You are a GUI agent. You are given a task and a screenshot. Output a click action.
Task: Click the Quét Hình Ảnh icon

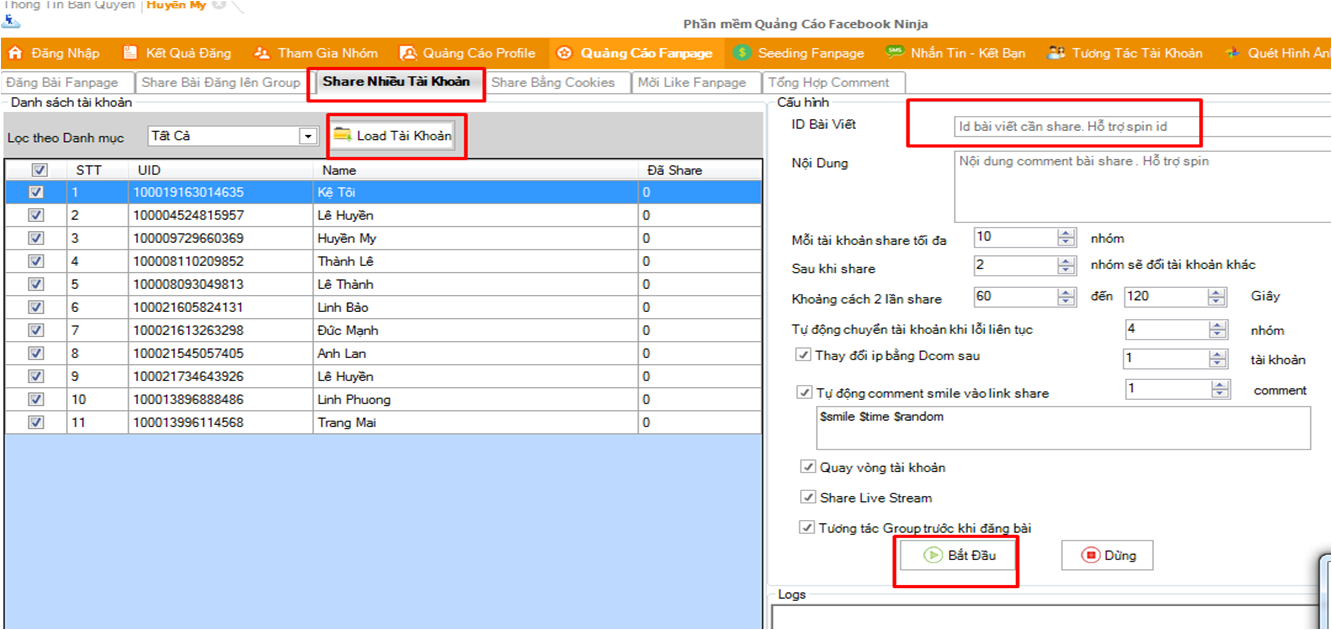(x=1232, y=53)
